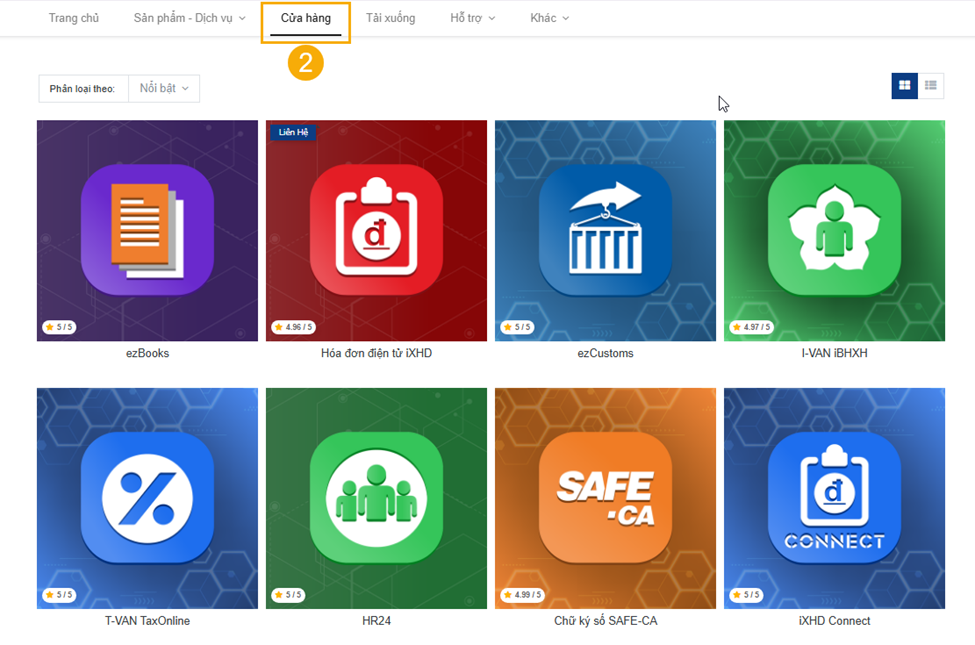The image size is (975, 645).
Task: Open the I-VAN iBHXH flower icon
Action: 834,230
